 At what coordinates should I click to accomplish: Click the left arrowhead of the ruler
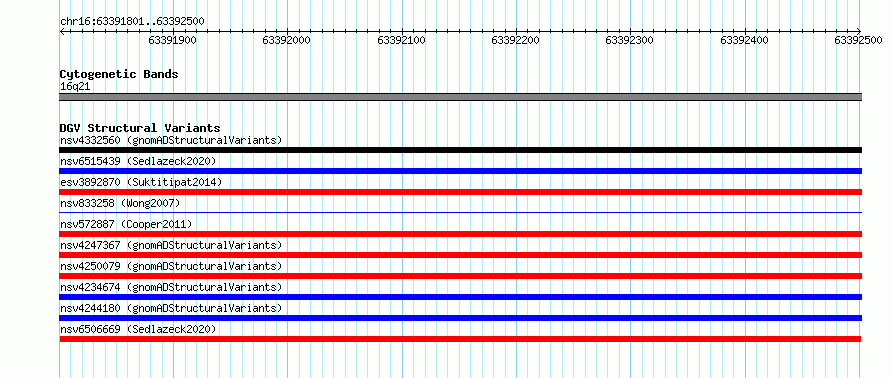(62, 31)
